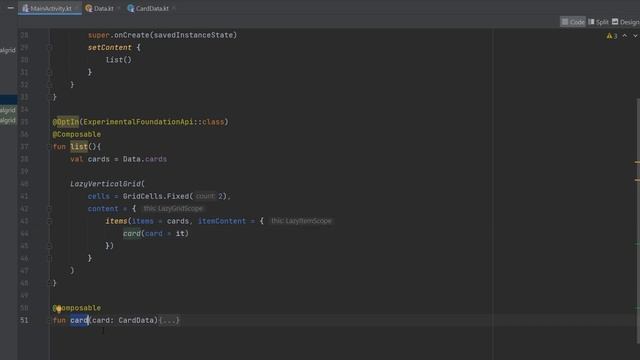
Task: Click the orange warning stripe on the error scrollbar
Action: click(637, 162)
